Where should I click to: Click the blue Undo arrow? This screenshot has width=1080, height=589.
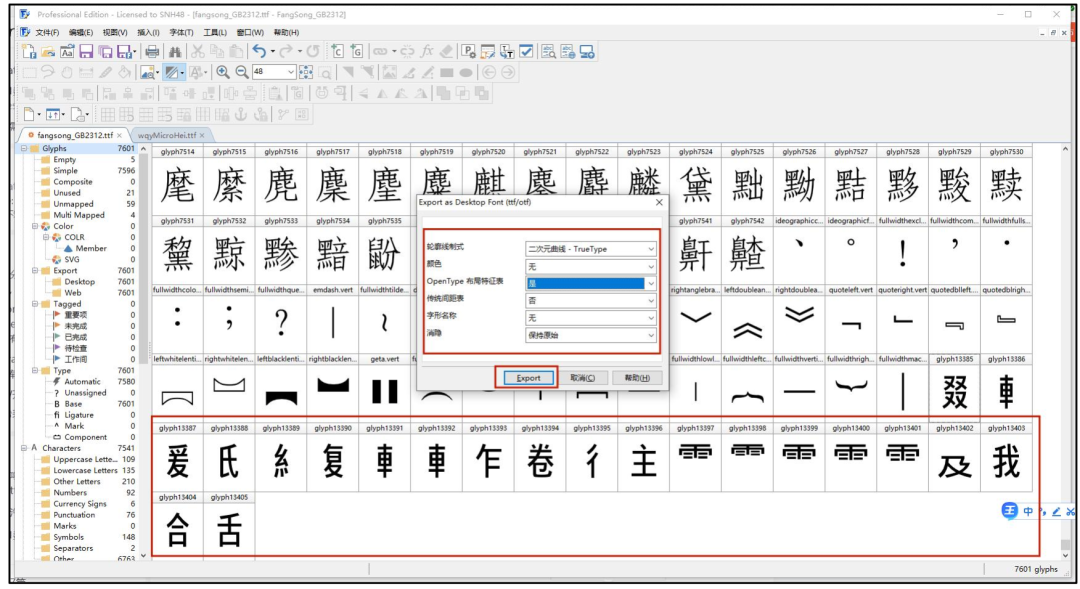click(x=259, y=52)
